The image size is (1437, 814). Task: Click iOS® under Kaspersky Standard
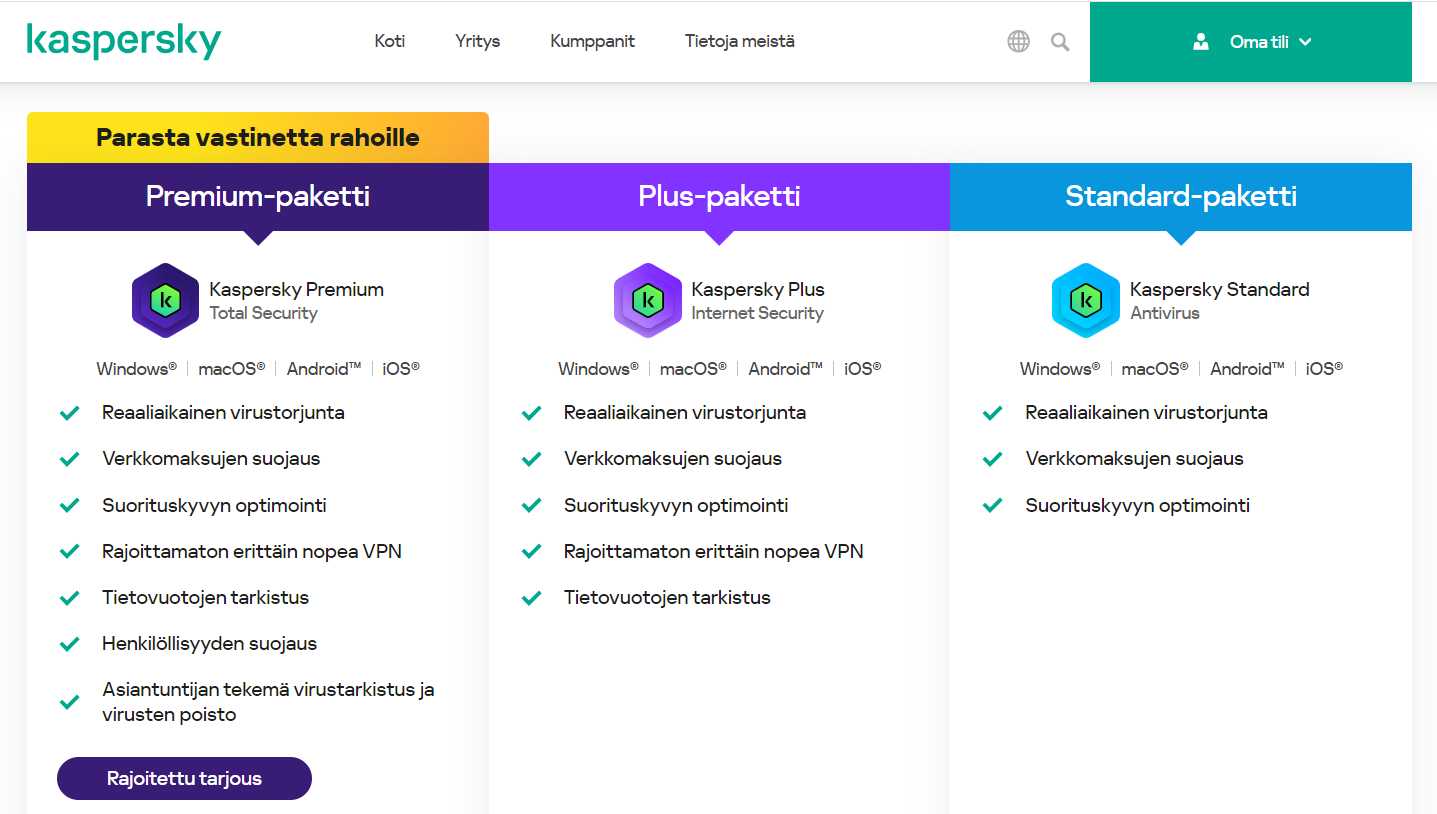tap(1324, 368)
